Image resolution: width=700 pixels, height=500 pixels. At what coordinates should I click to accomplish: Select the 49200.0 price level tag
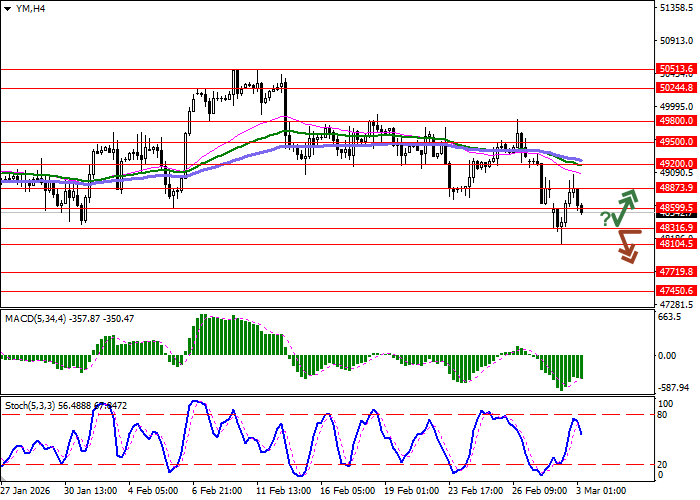click(x=676, y=163)
